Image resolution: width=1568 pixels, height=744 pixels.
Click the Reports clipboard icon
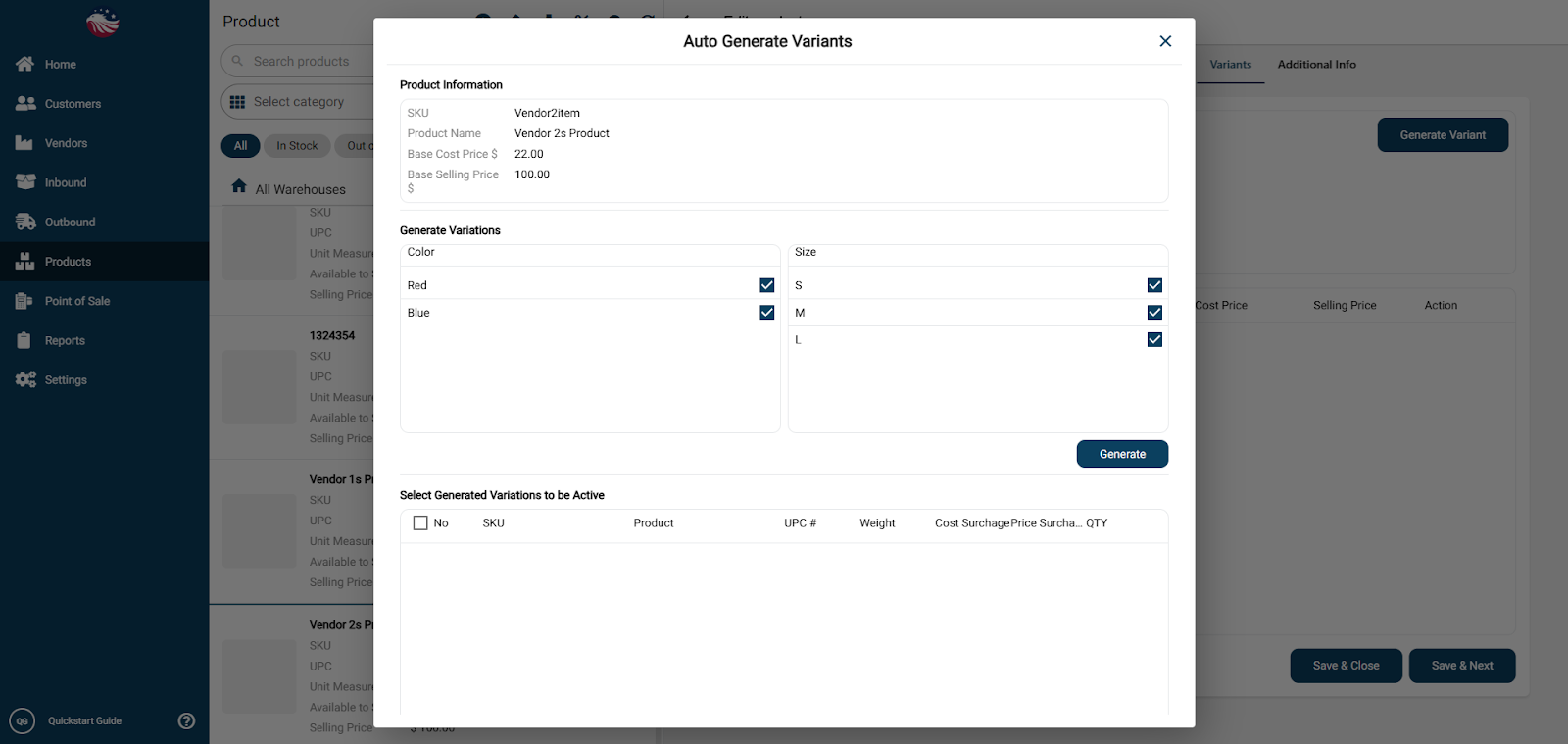24,340
